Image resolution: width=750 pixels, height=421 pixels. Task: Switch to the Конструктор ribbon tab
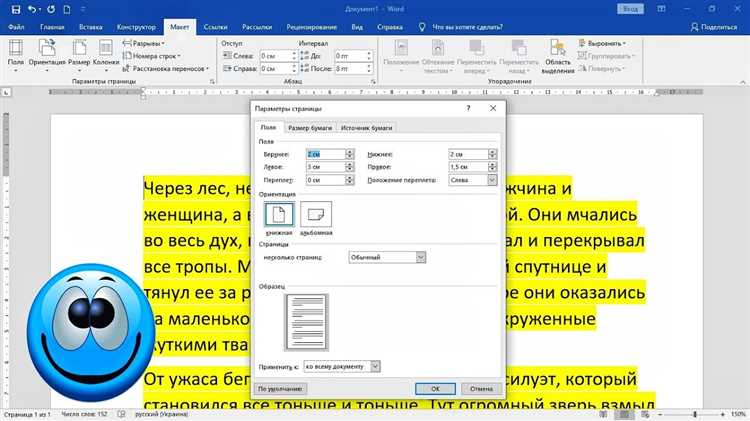click(136, 27)
